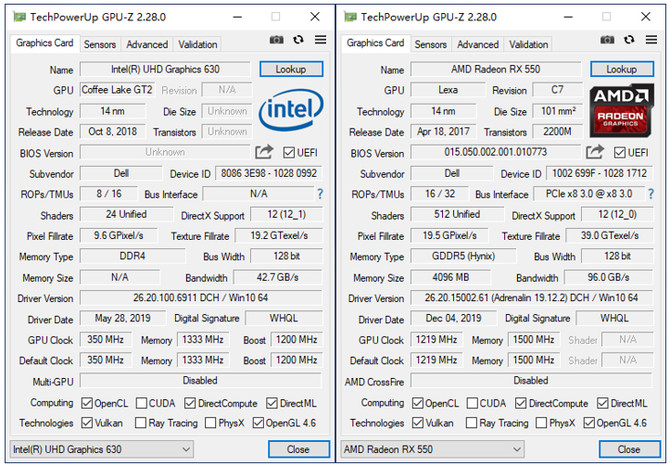The image size is (670, 466).
Task: Open Intel(R) UHD Graphics 630 GPU selector dropdown
Action: [102, 449]
